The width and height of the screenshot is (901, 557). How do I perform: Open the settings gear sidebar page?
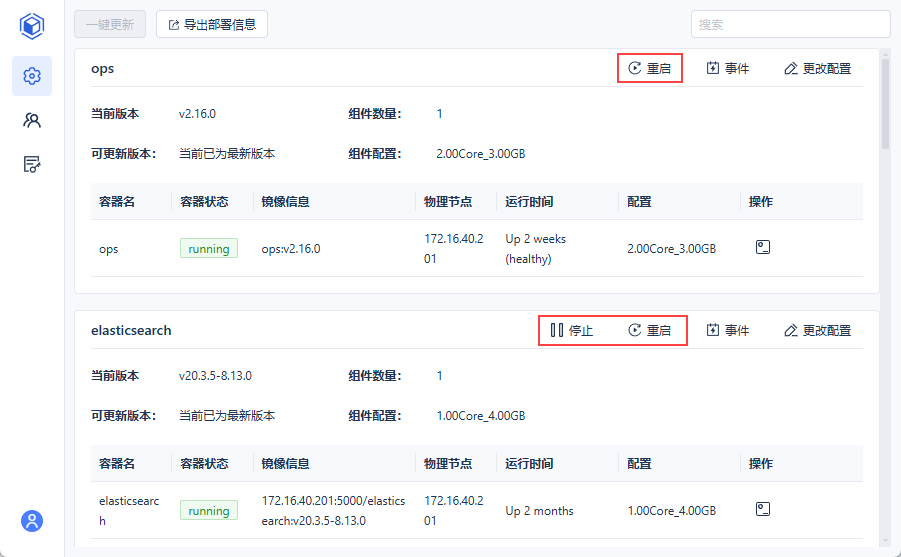click(x=32, y=76)
